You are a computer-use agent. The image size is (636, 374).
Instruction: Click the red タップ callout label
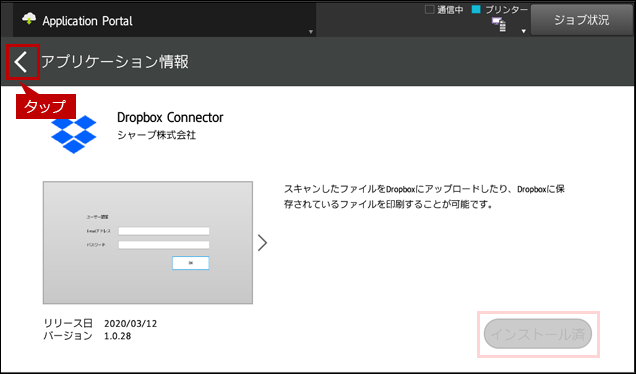(x=45, y=107)
